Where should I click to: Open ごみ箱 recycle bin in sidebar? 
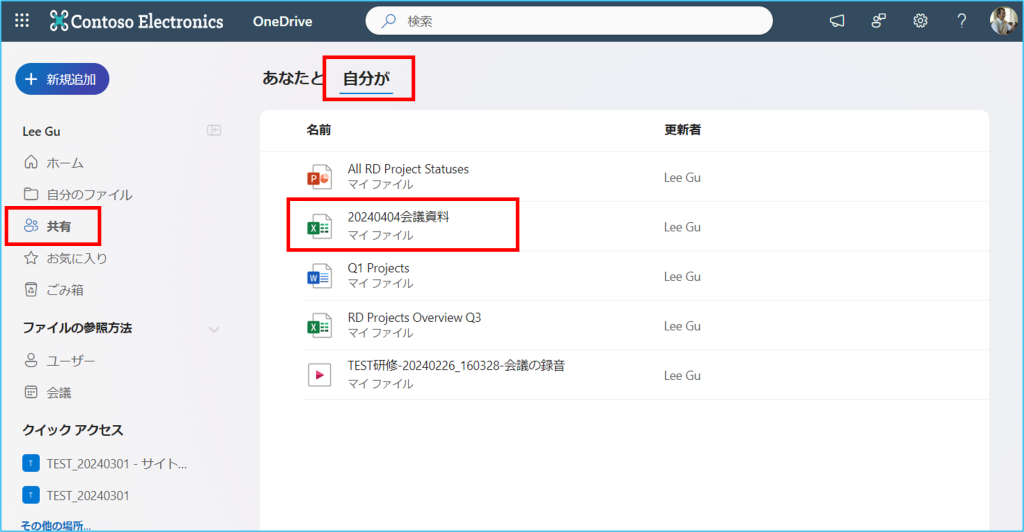click(65, 290)
